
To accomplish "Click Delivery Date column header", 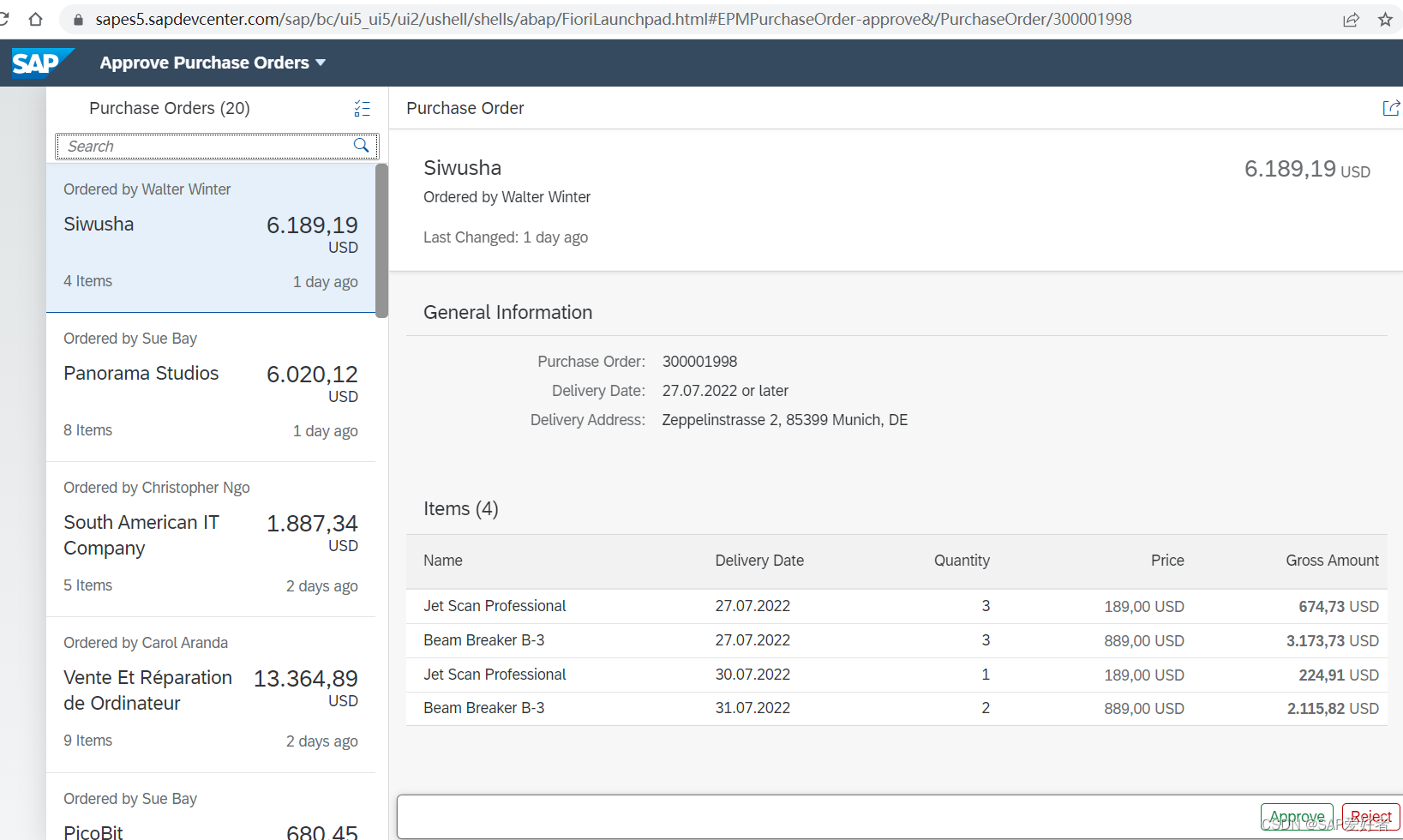I will pos(759,561).
